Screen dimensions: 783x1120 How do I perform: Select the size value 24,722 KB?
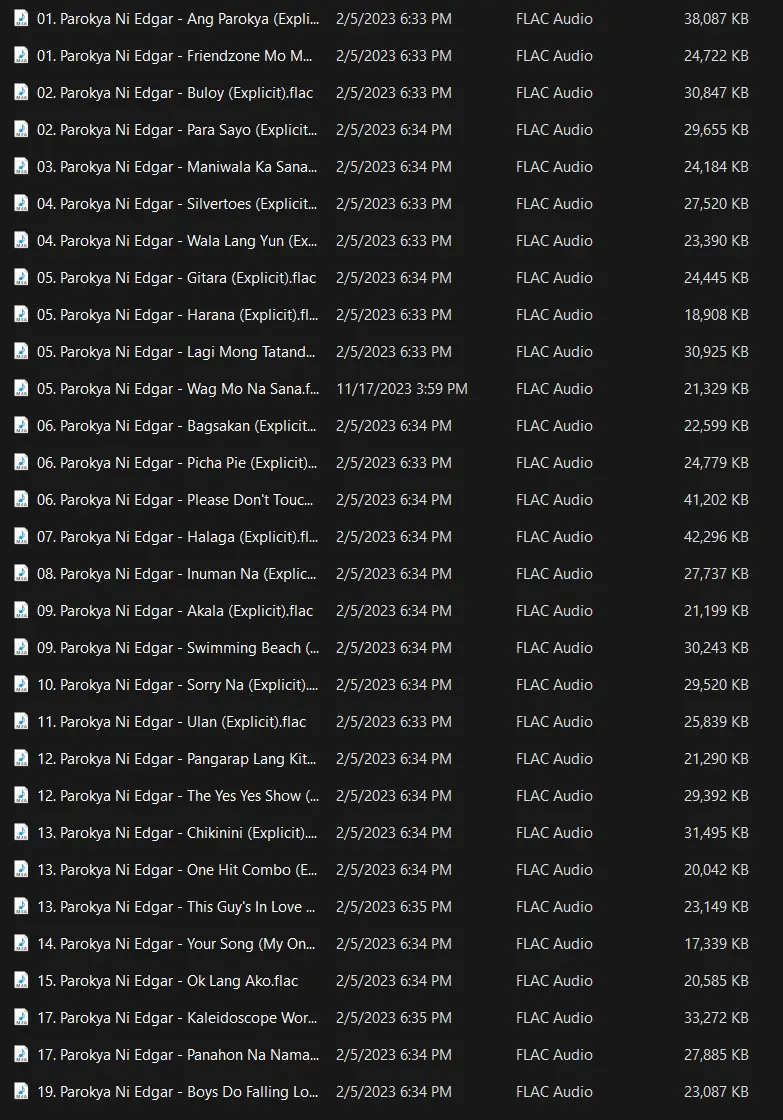716,56
